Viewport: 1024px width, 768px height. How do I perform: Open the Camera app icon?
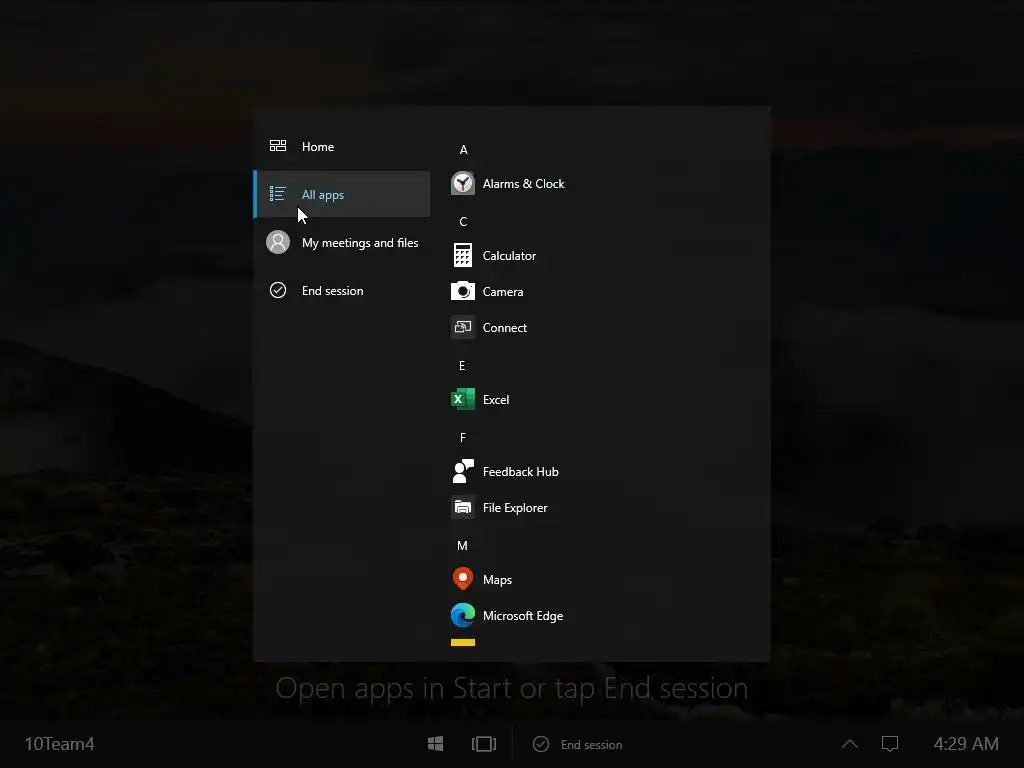pyautogui.click(x=463, y=291)
